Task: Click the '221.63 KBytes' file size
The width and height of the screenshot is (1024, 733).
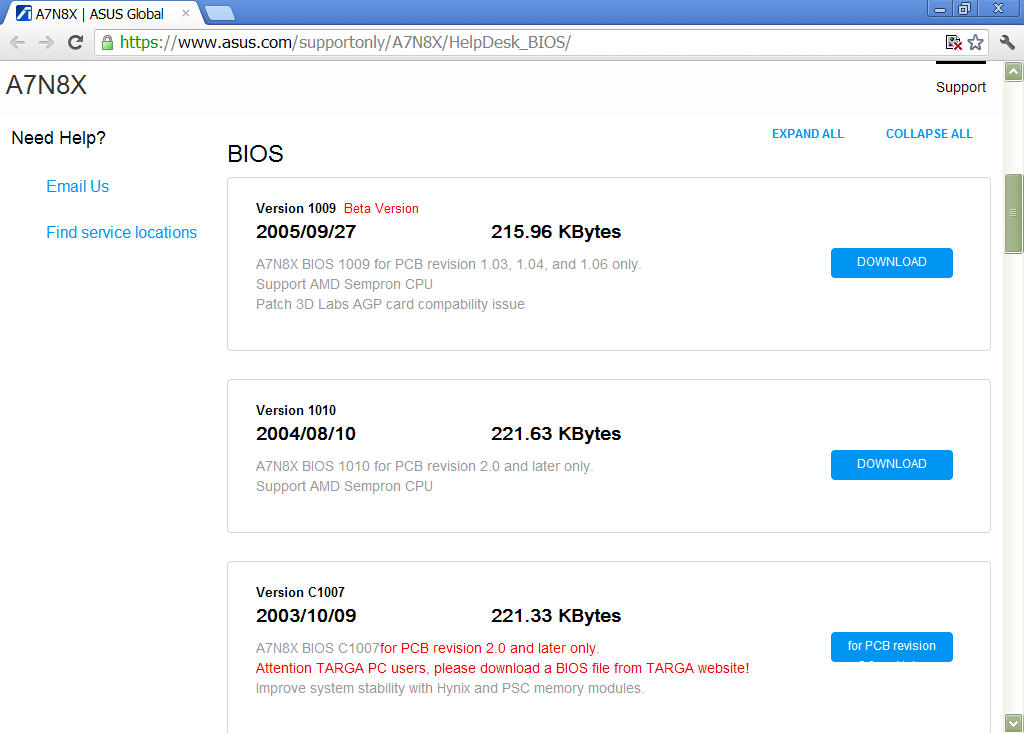Action: (x=556, y=434)
